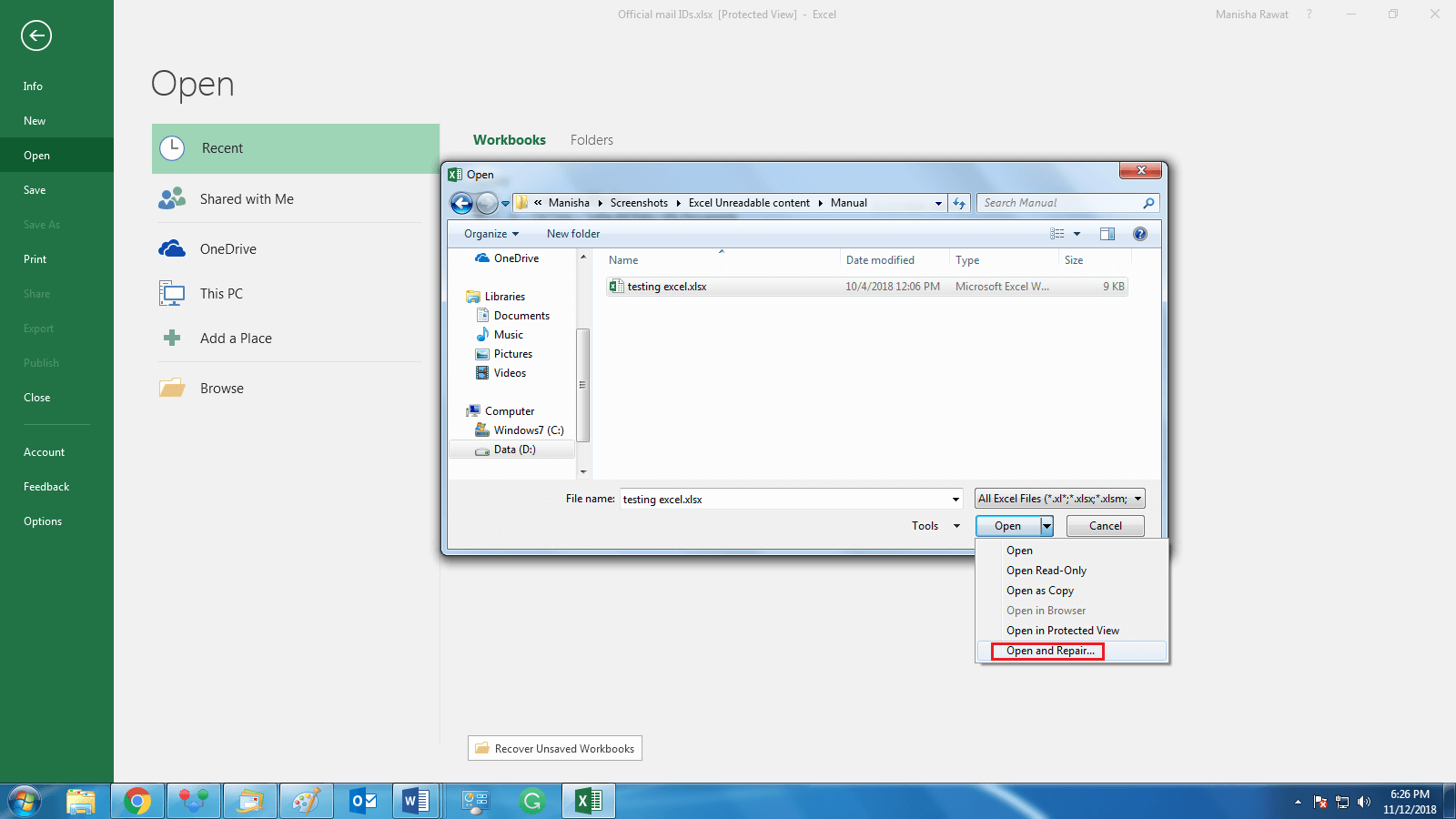Image resolution: width=1456 pixels, height=819 pixels.
Task: Open Paint from taskbar
Action: [x=307, y=801]
